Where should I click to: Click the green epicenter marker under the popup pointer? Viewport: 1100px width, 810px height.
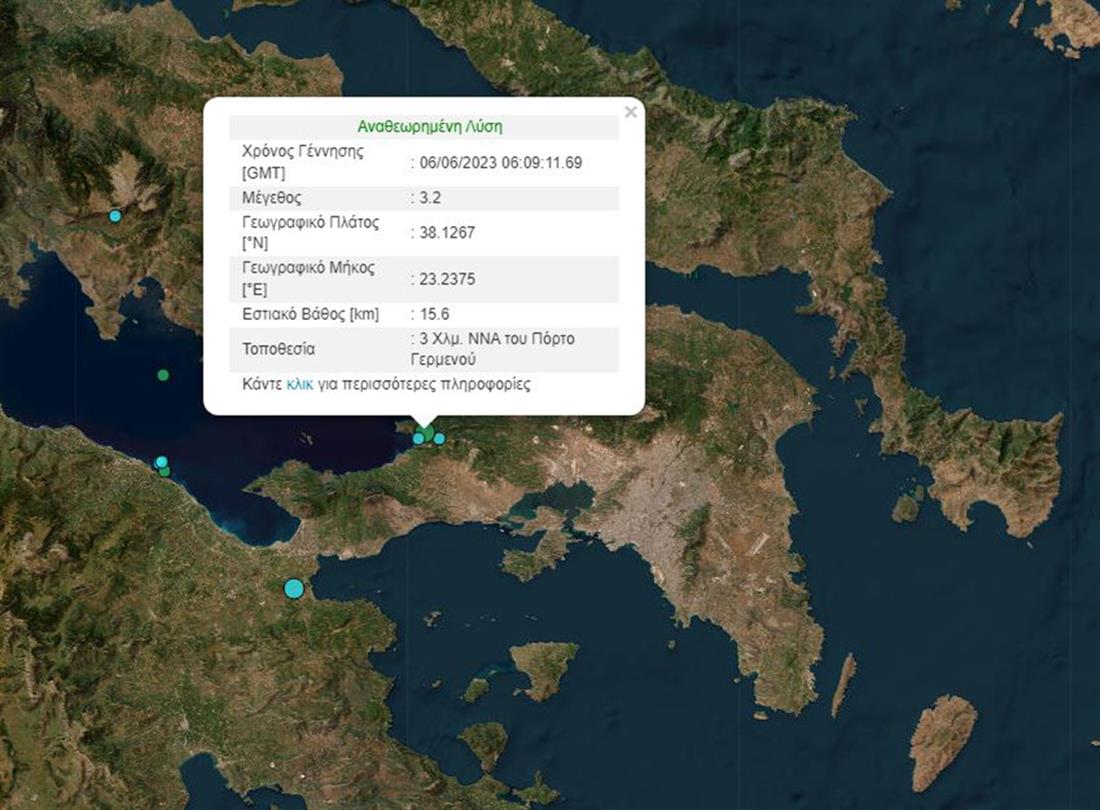tap(427, 433)
